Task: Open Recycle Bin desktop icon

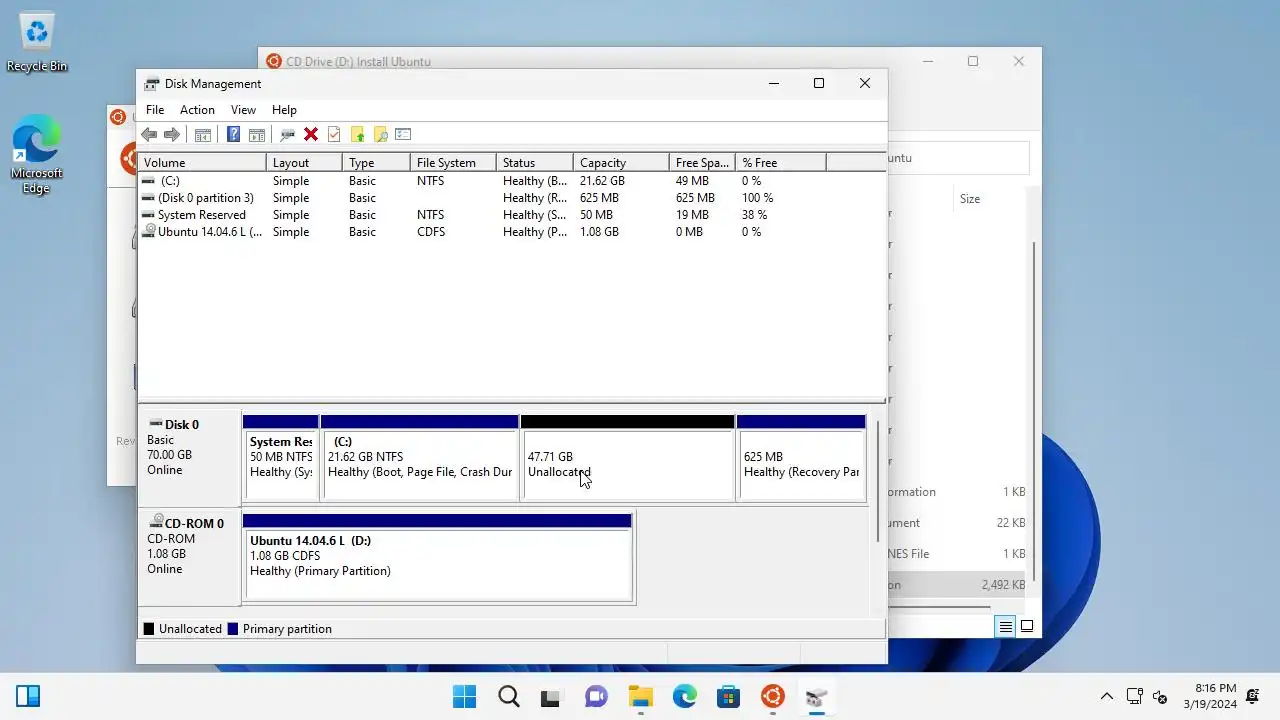Action: 37,42
